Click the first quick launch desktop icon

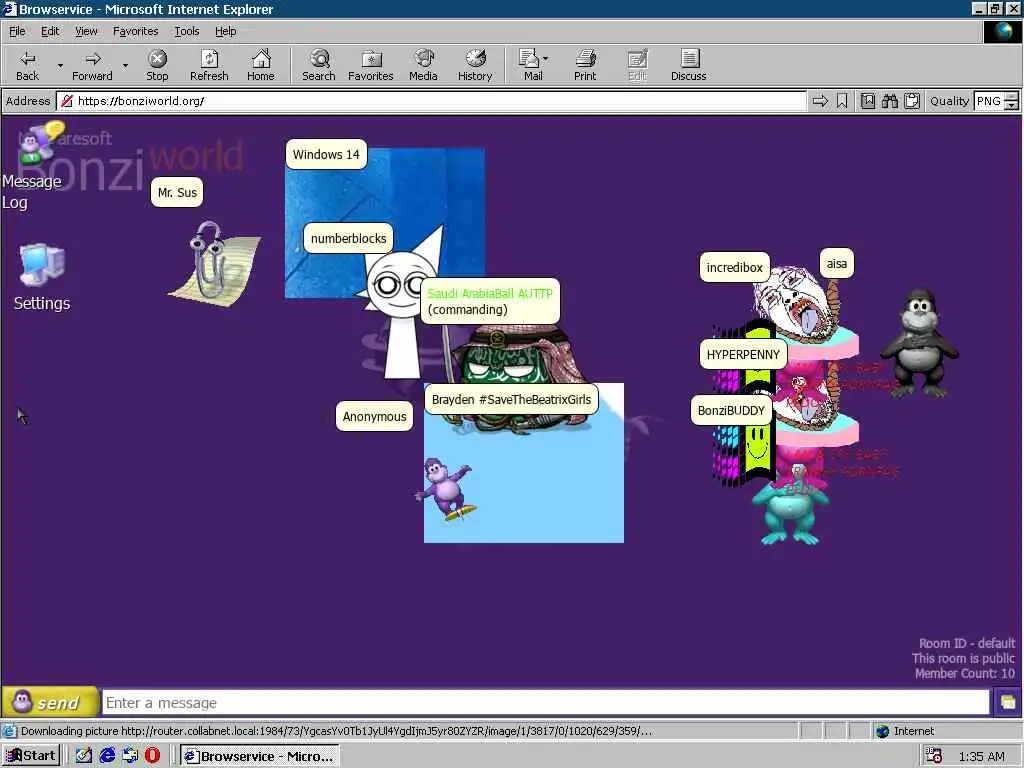(x=84, y=756)
